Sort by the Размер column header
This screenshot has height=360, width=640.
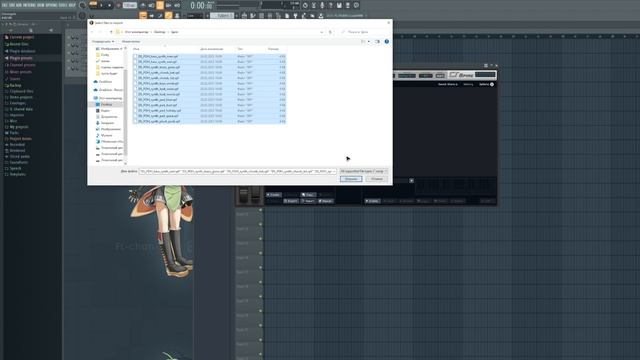tap(273, 49)
